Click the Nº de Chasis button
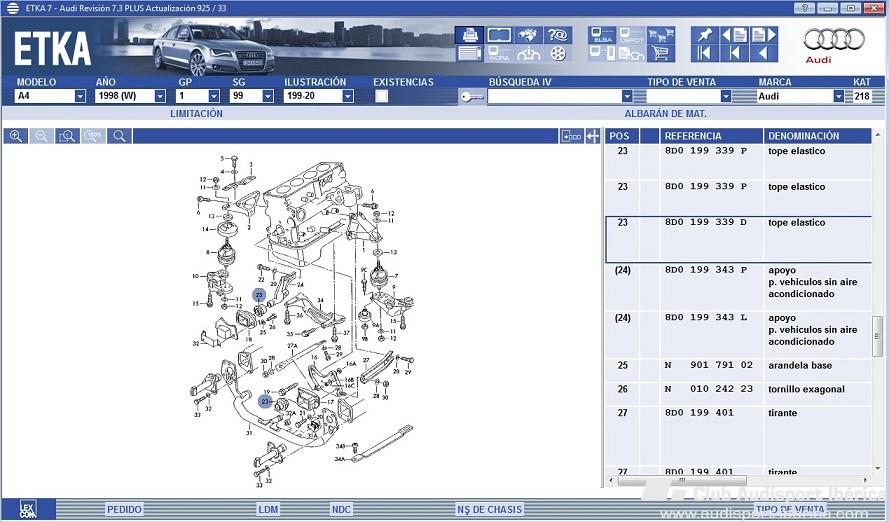The image size is (889, 522). [x=489, y=509]
